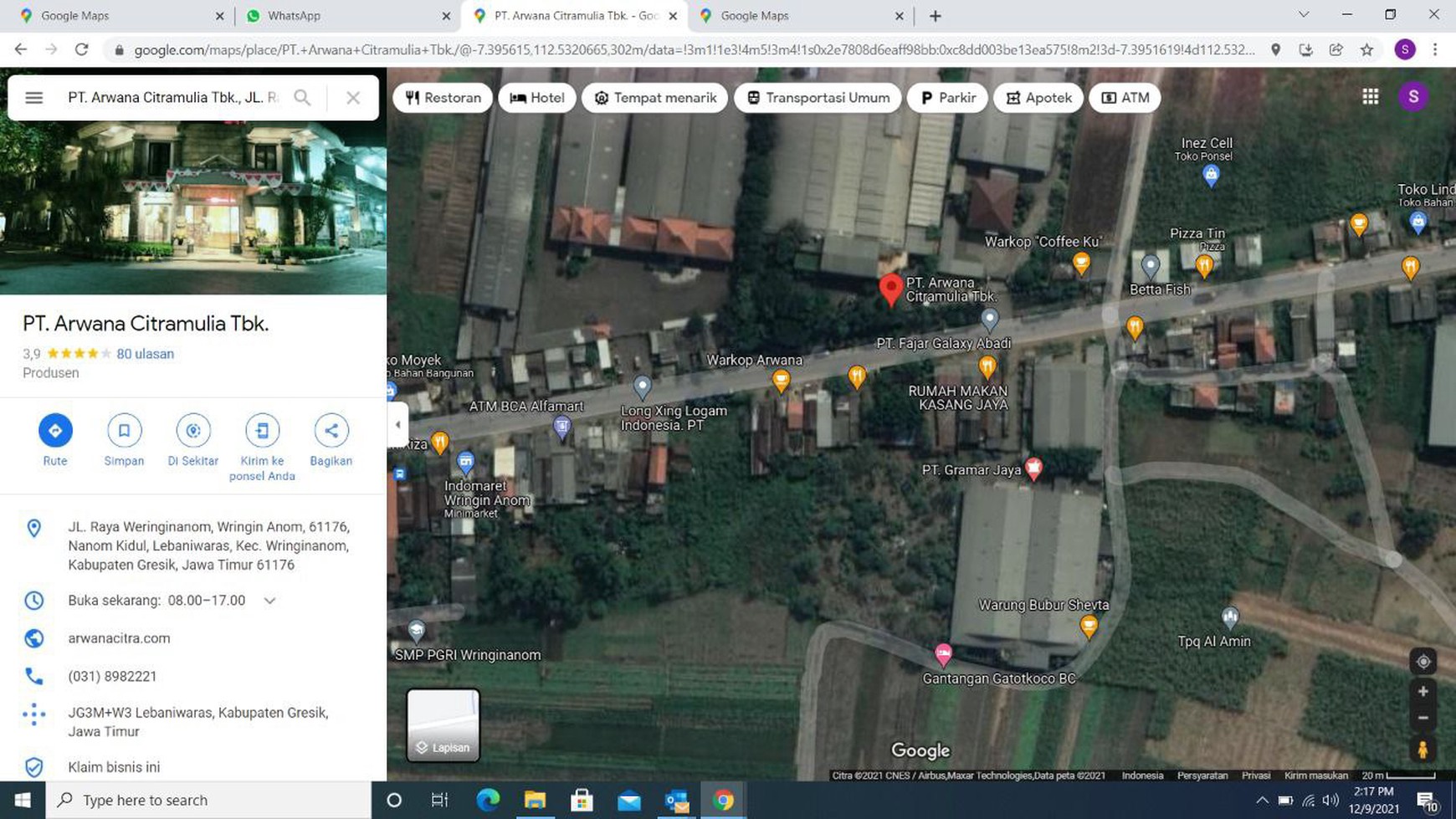Select the Apotek category chip
Screen dimensions: 1456x819
coord(1038,98)
